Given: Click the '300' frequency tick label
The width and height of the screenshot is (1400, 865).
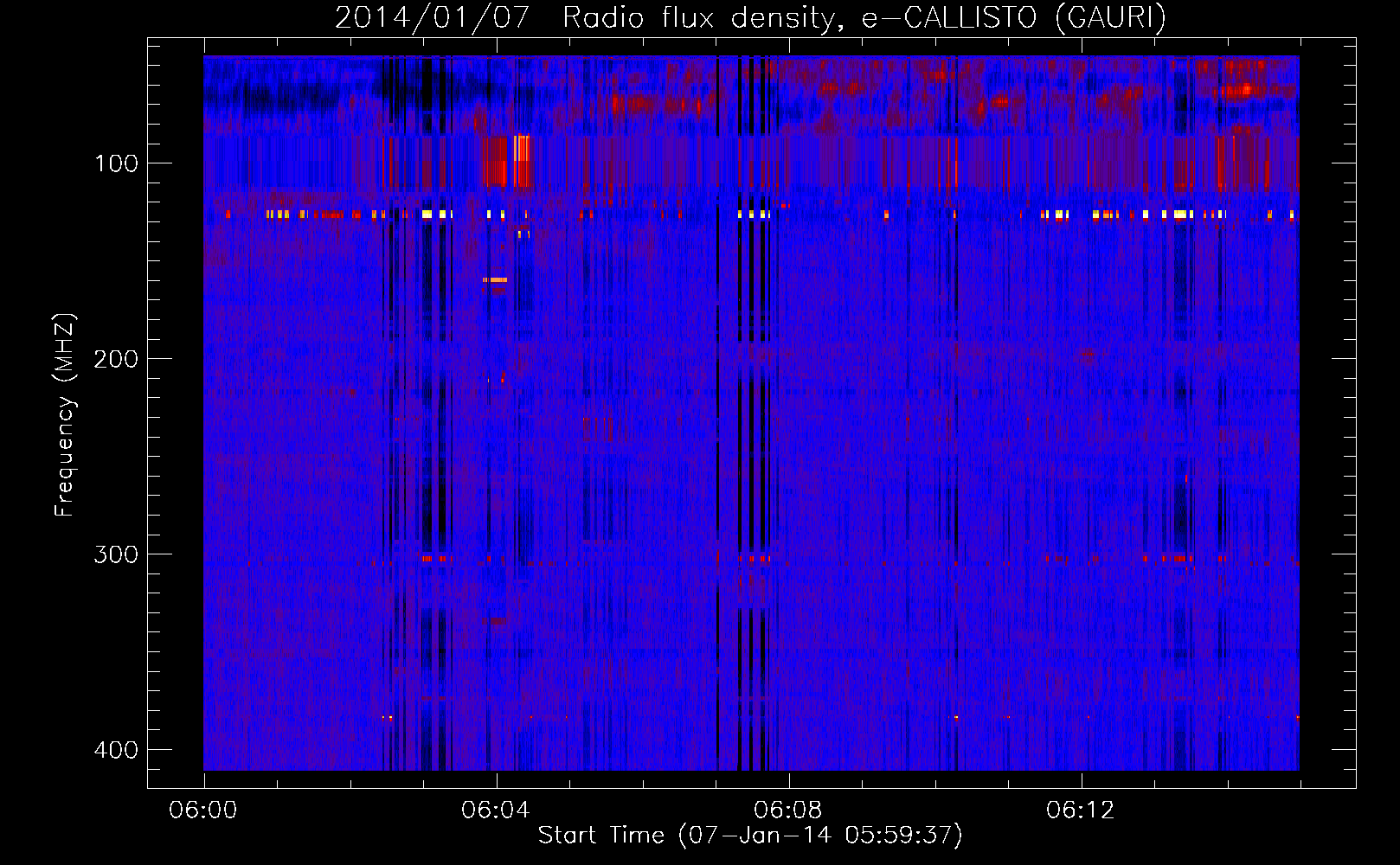Looking at the screenshot, I should [116, 554].
